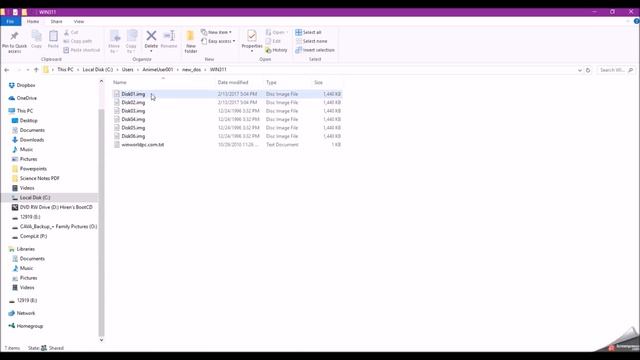The height and width of the screenshot is (360, 640).
Task: Select file Disk02.img
Action: [133, 102]
